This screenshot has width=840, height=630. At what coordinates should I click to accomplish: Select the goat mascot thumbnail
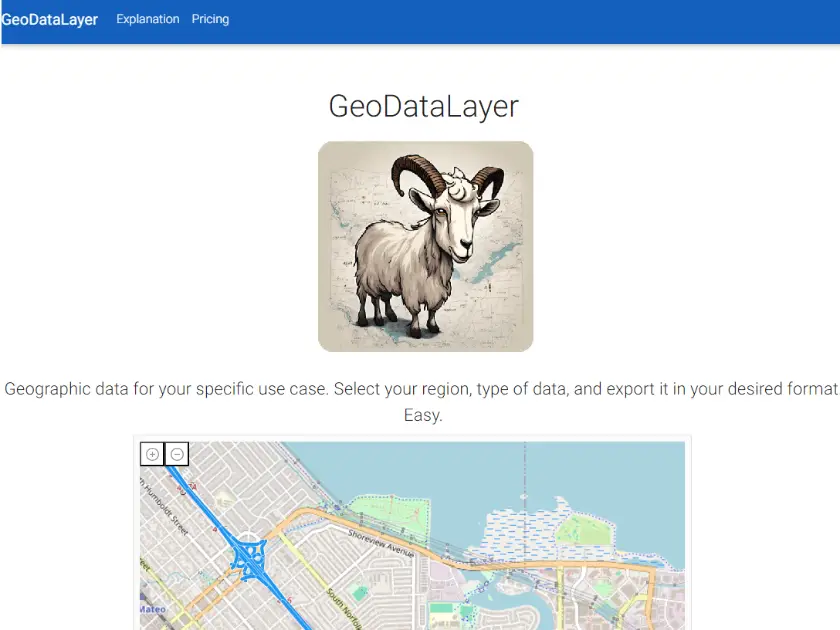tap(424, 246)
